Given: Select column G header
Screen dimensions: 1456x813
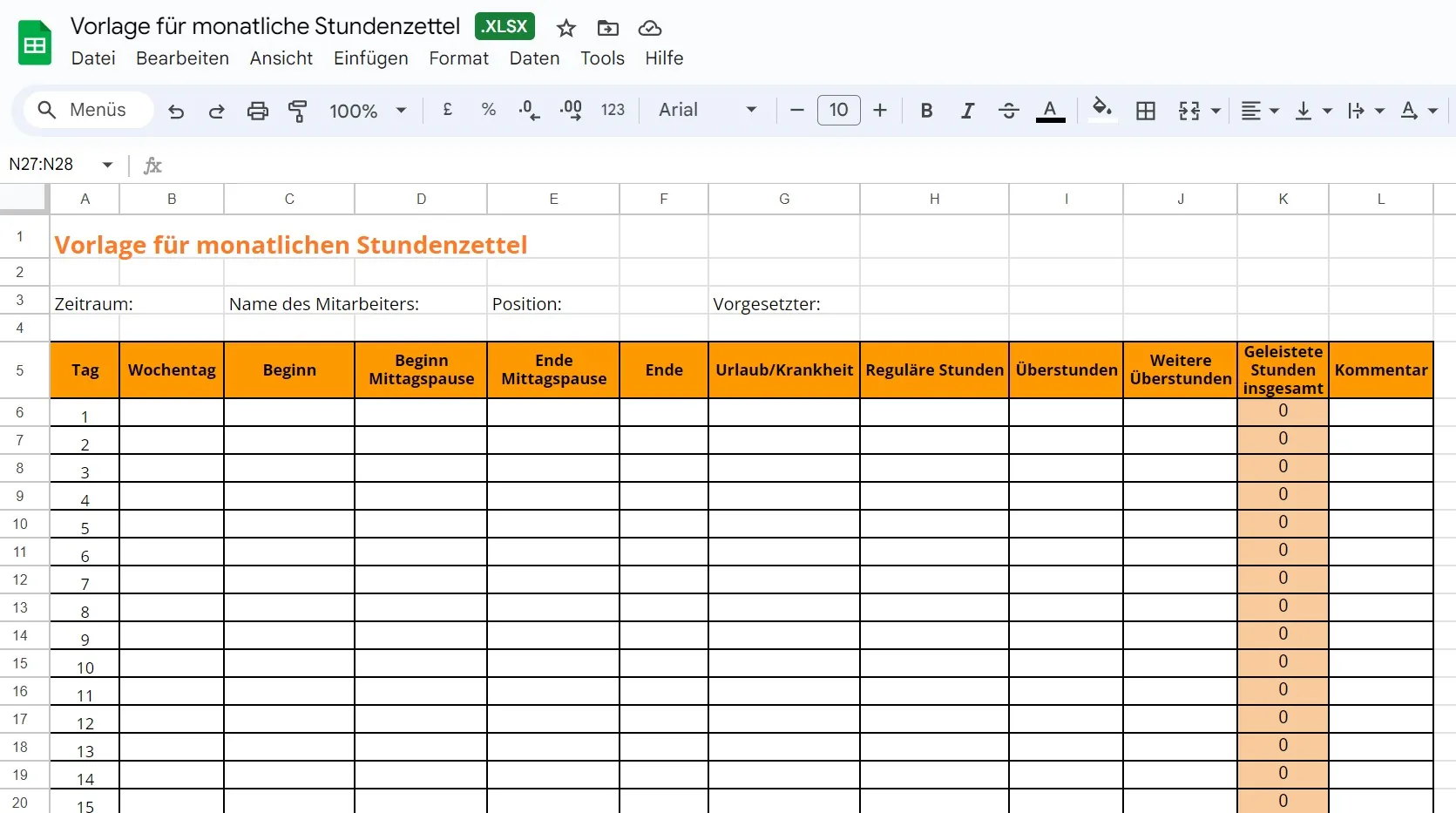Looking at the screenshot, I should 784,199.
